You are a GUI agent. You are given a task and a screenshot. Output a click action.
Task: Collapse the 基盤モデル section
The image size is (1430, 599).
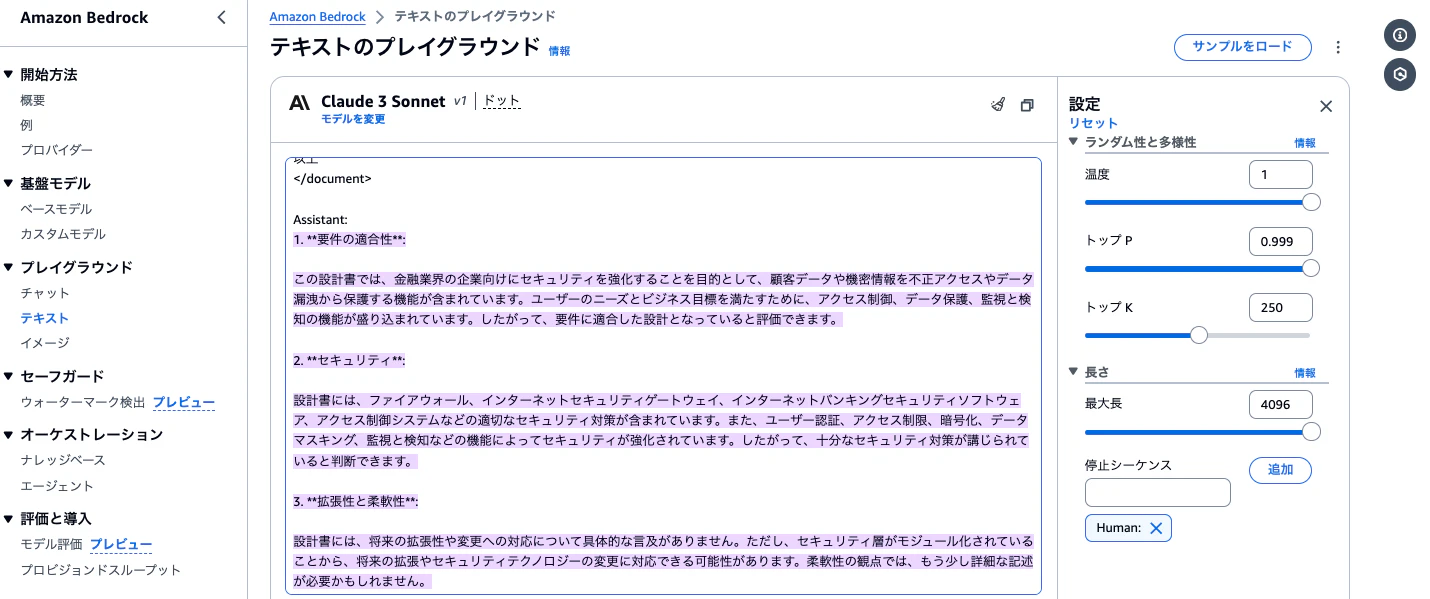tap(9, 184)
